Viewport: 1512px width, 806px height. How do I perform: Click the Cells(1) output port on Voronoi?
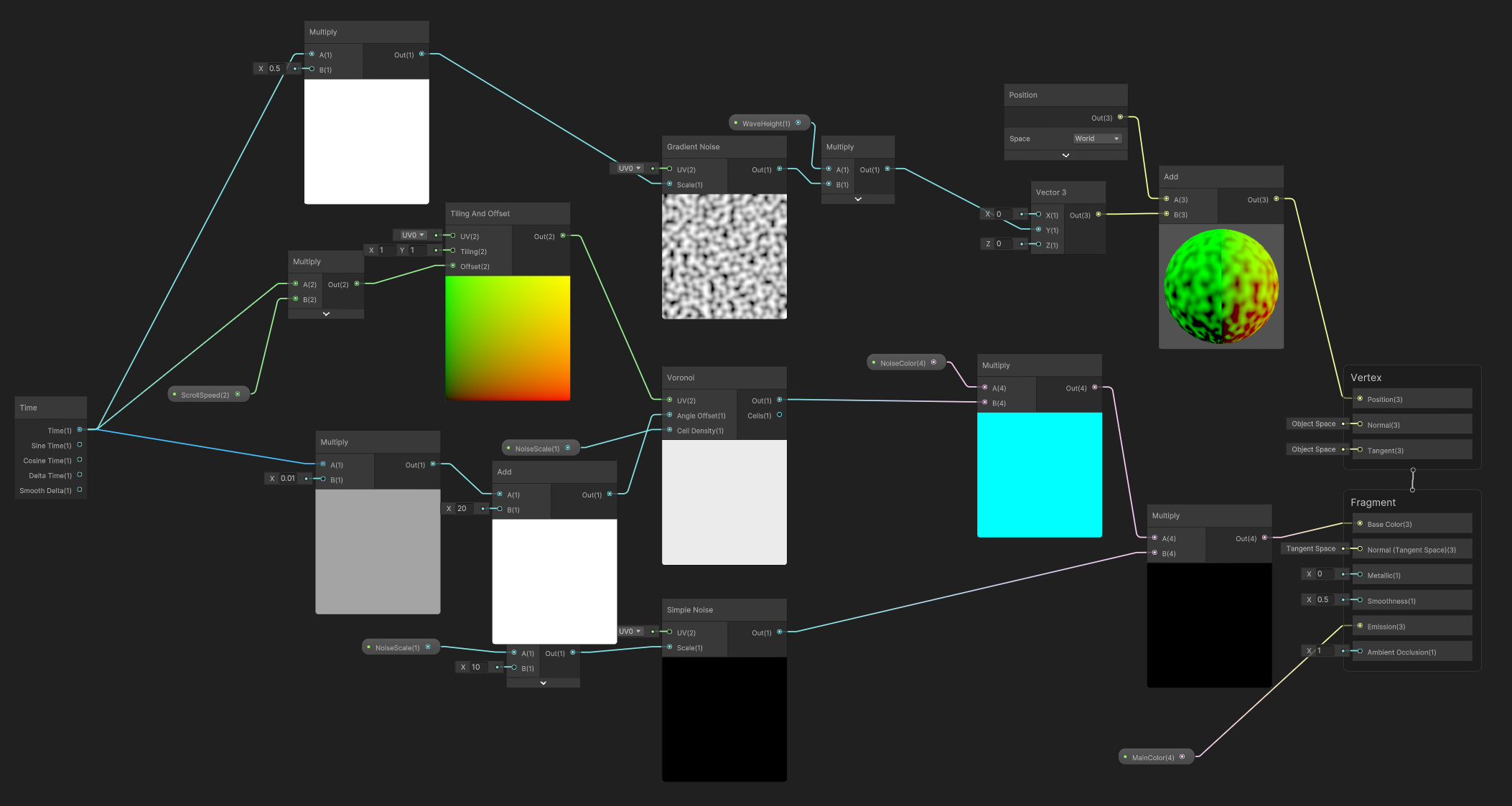[780, 415]
